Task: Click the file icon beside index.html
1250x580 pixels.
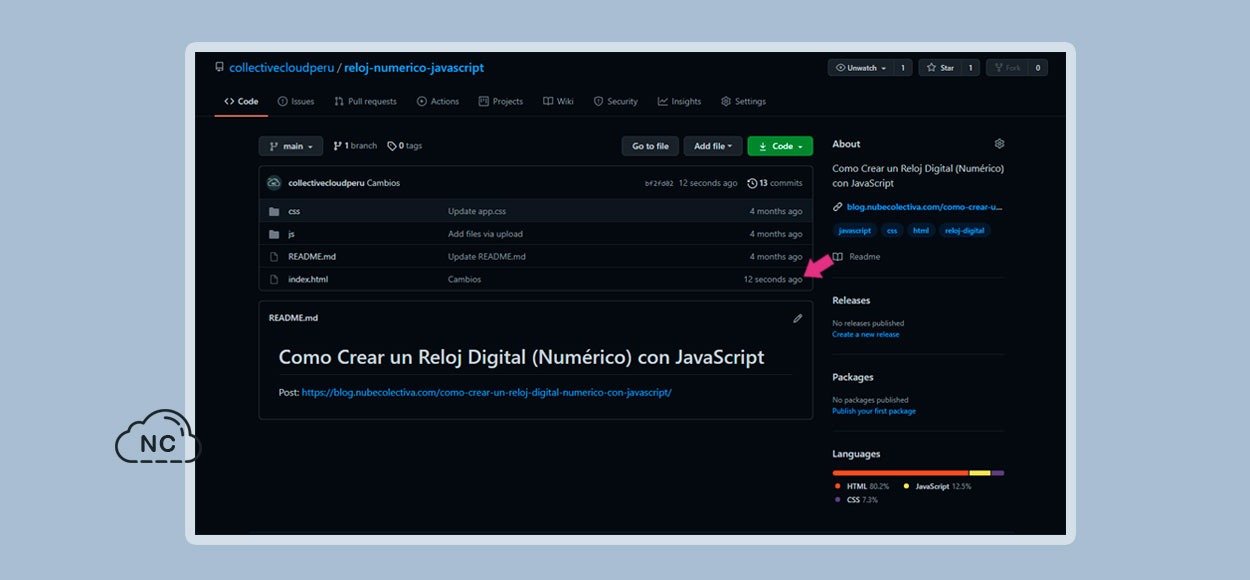Action: coord(274,279)
